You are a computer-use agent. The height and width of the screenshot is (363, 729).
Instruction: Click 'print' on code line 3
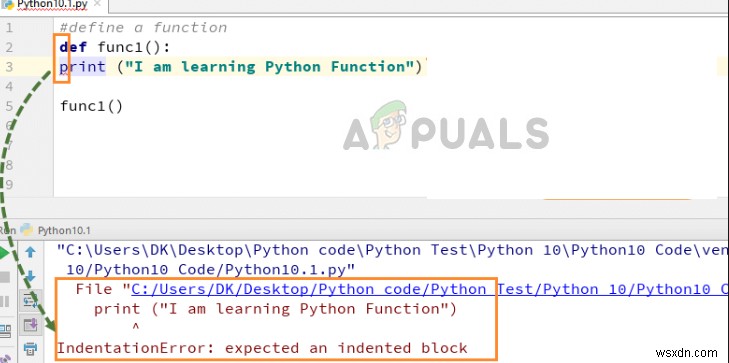point(82,67)
